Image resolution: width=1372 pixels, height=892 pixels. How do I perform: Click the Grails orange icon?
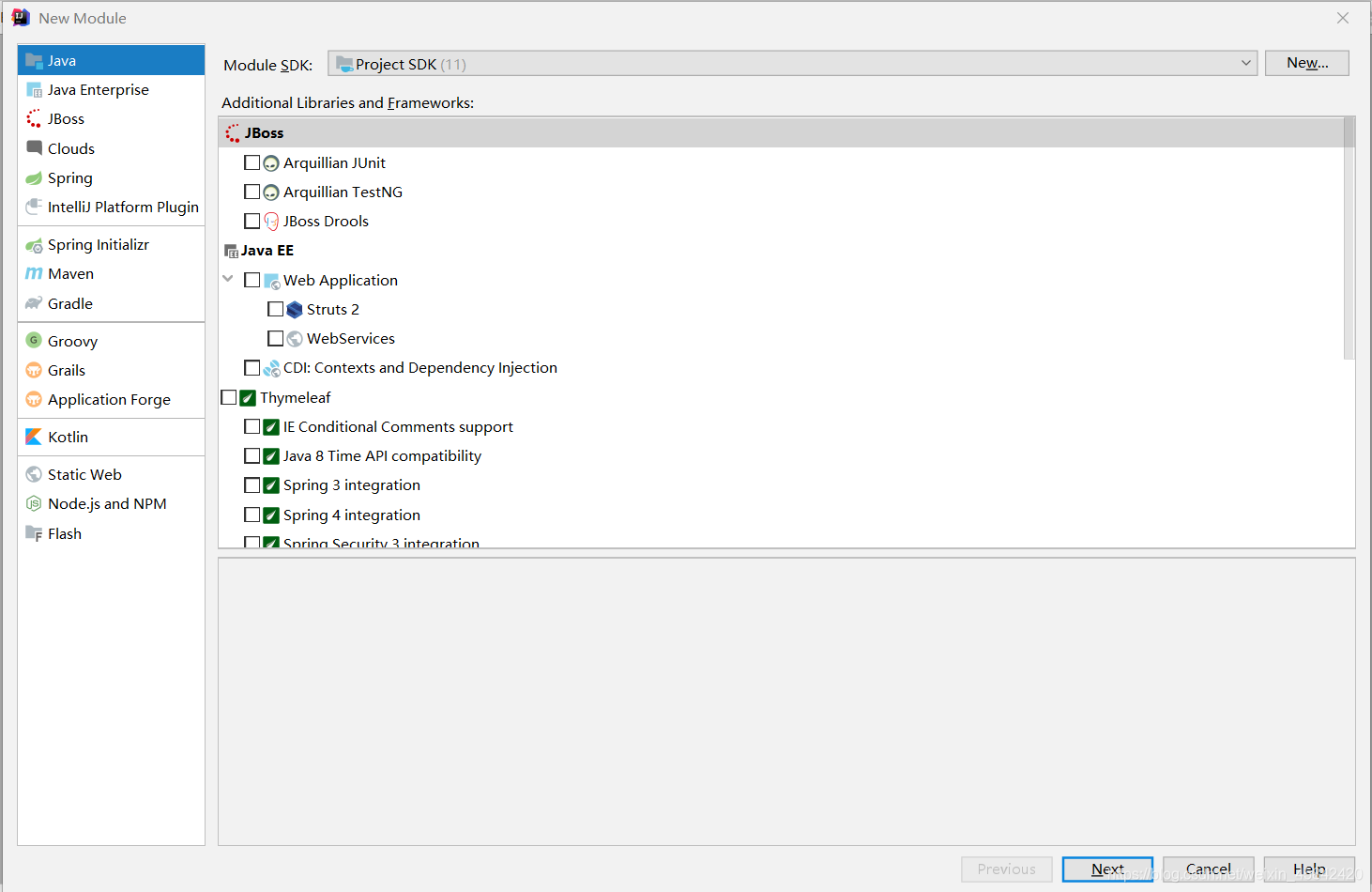coord(34,370)
